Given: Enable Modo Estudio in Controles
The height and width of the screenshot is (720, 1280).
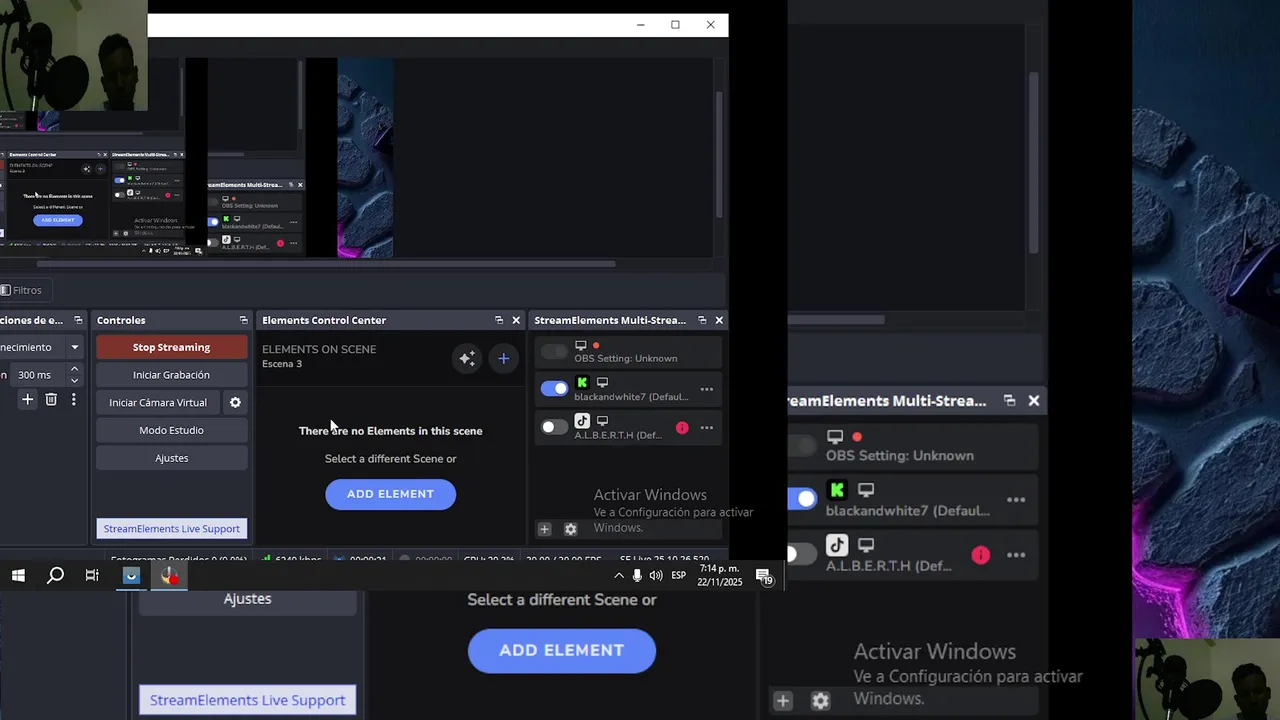Looking at the screenshot, I should pos(171,430).
